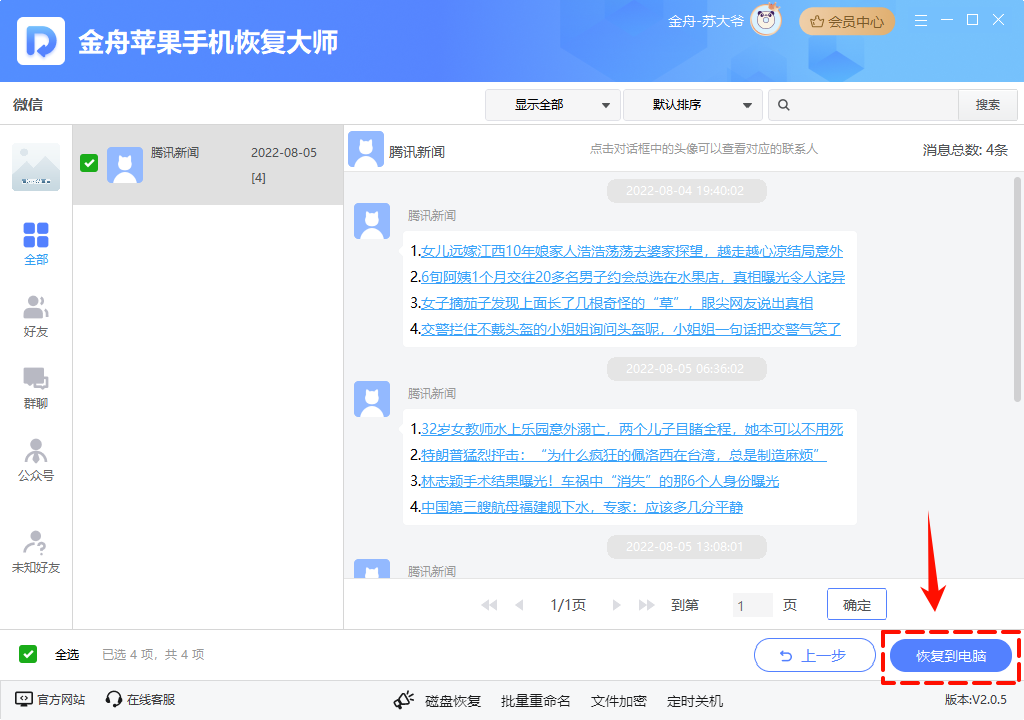Open link about 特朗普猛烈抨击
1024x720 pixels.
tap(624, 455)
